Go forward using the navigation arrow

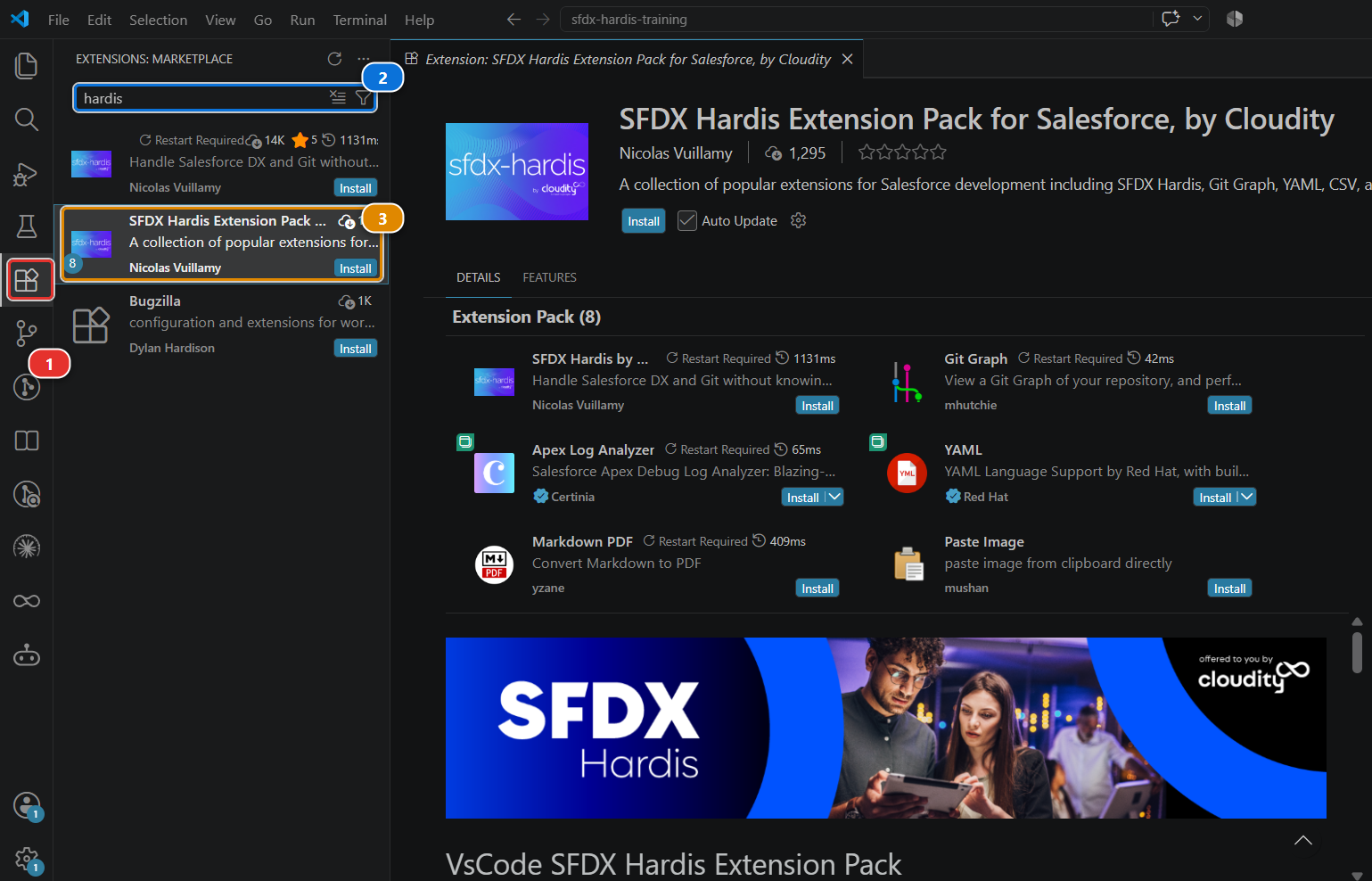543,20
